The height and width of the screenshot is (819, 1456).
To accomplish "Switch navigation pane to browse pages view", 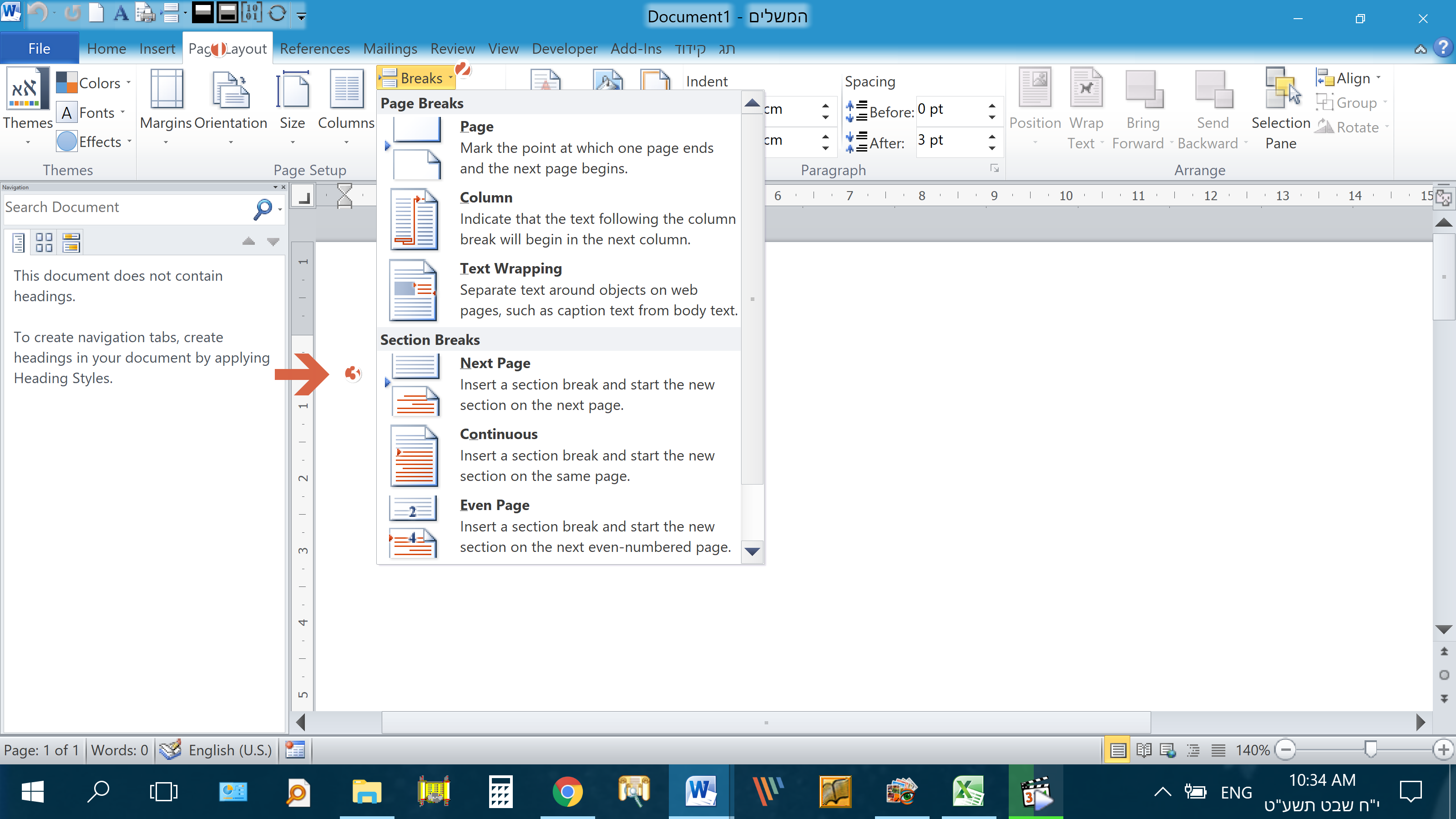I will click(x=44, y=243).
